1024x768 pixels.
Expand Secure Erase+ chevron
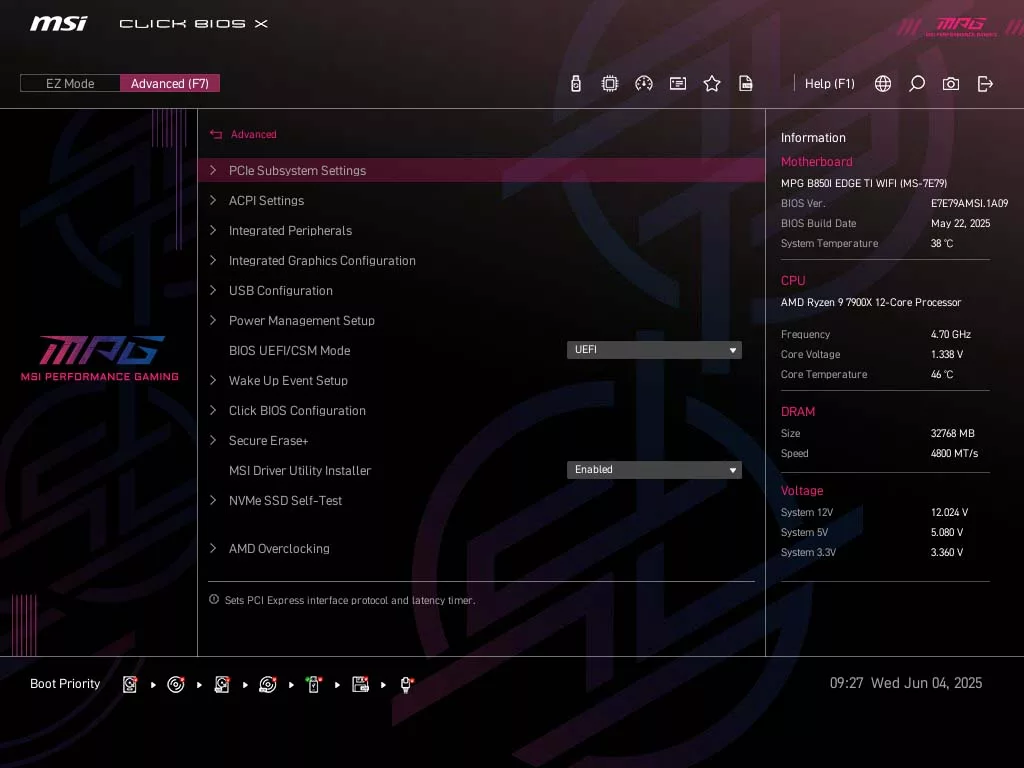pos(213,441)
